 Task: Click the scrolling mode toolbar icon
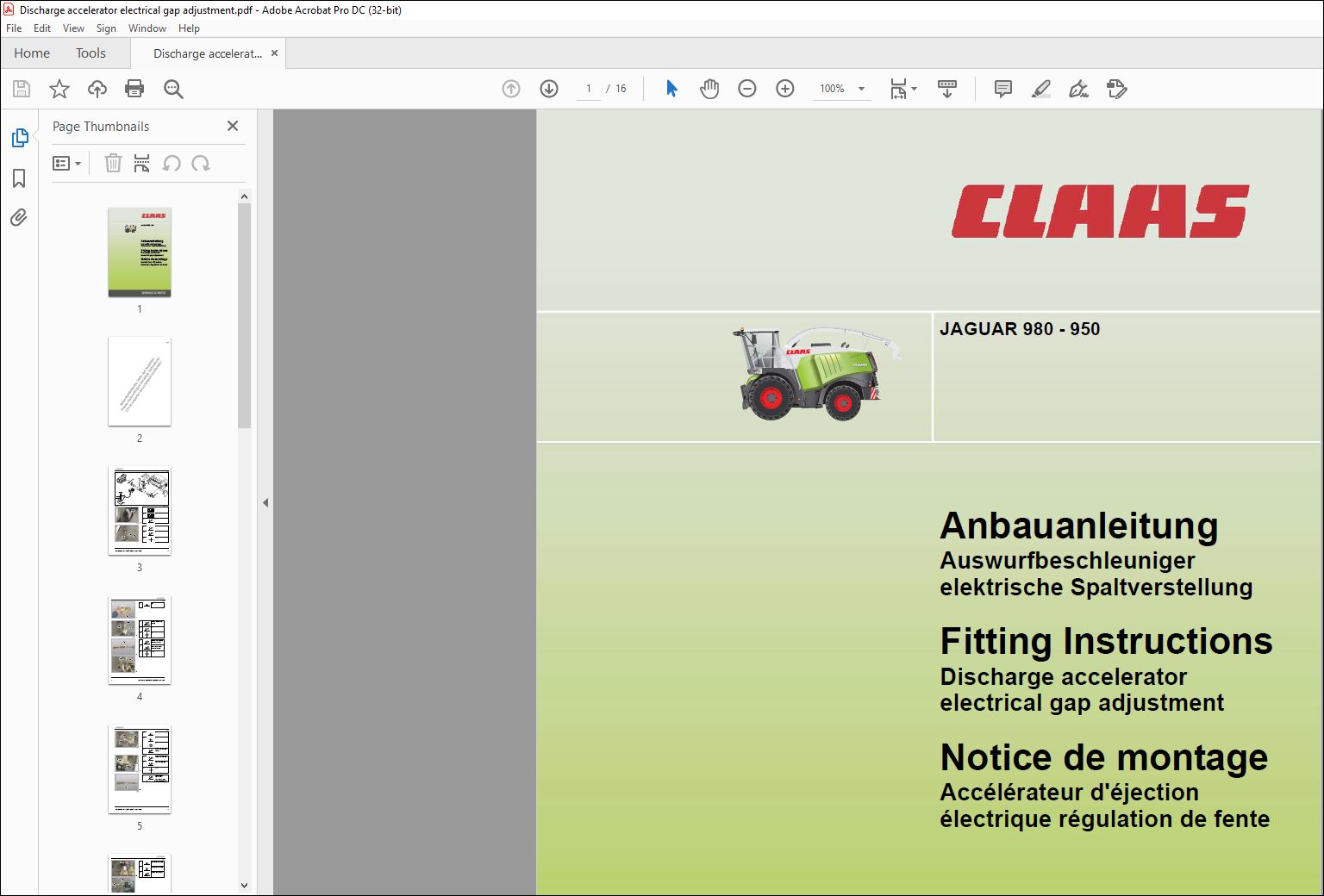click(x=947, y=89)
